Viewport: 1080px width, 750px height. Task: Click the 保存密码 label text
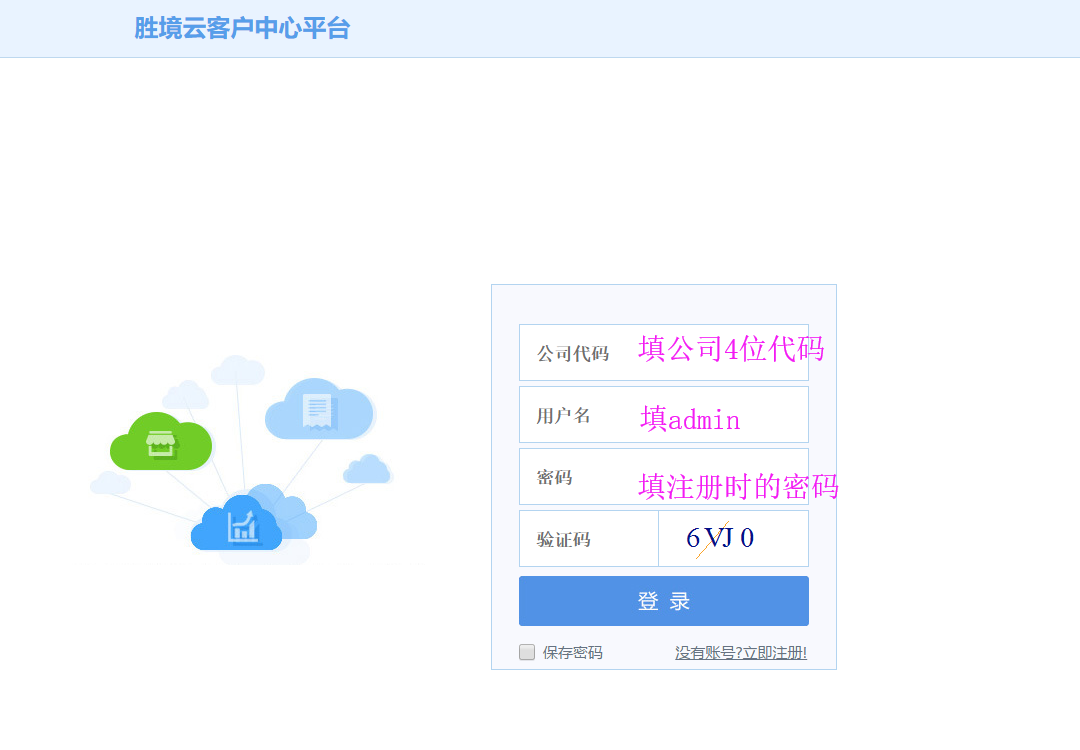pos(572,653)
